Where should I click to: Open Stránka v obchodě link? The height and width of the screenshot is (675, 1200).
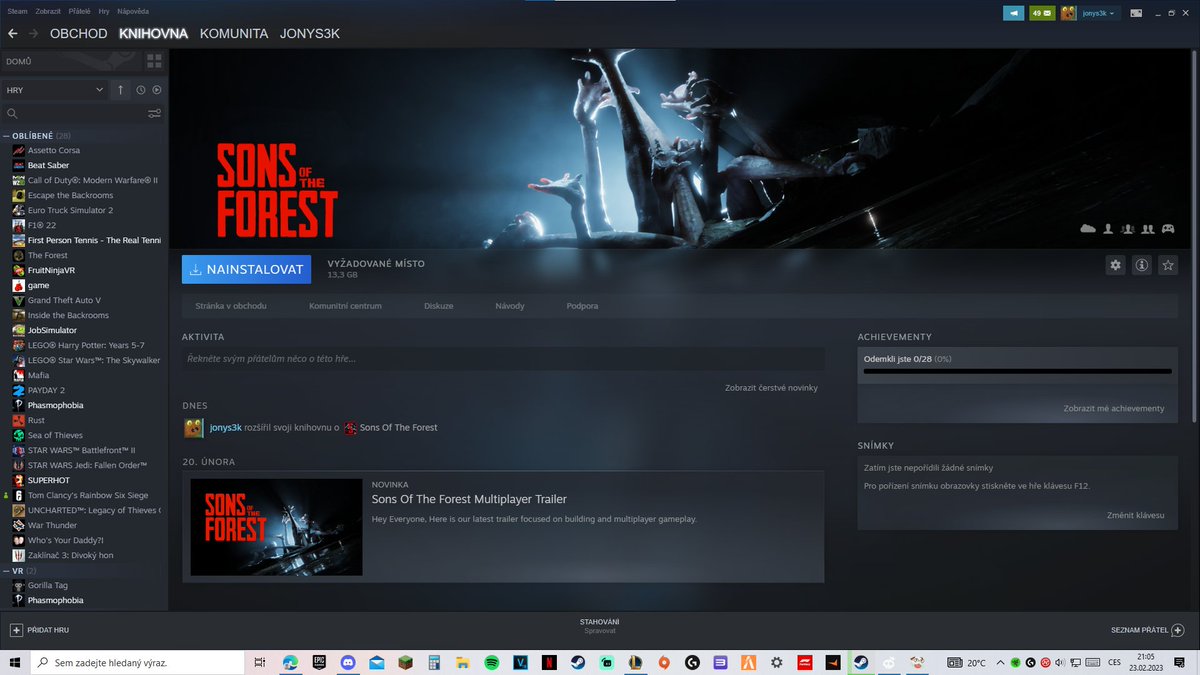[231, 306]
